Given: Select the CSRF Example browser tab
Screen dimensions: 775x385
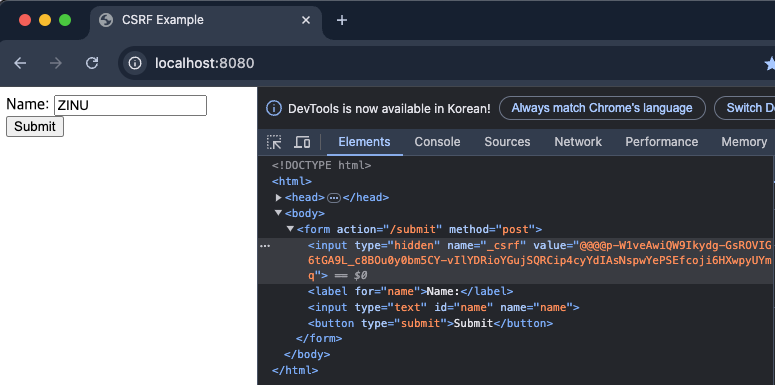Looking at the screenshot, I should (206, 20).
